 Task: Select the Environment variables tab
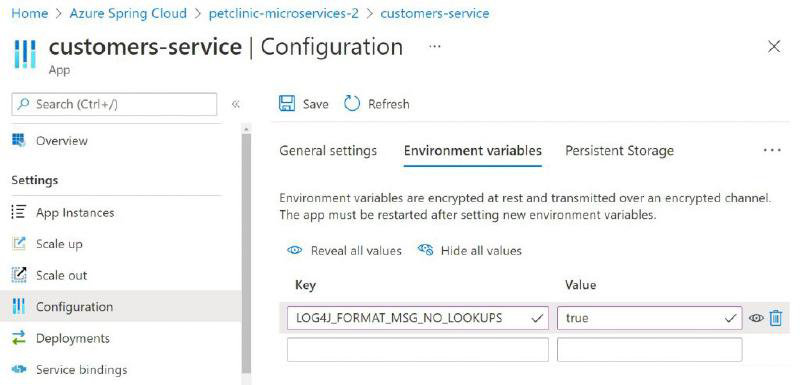coord(472,151)
